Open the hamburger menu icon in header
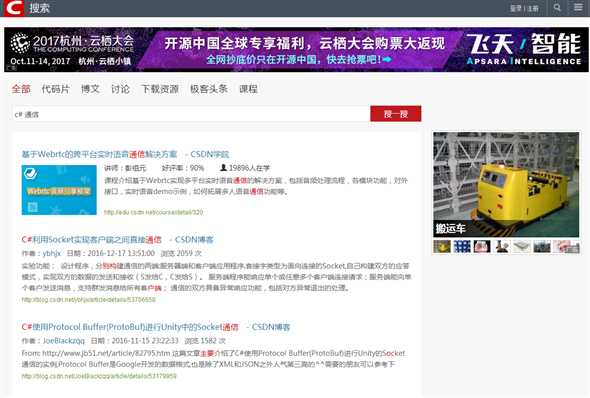This screenshot has width=590, height=398. pos(578,7)
